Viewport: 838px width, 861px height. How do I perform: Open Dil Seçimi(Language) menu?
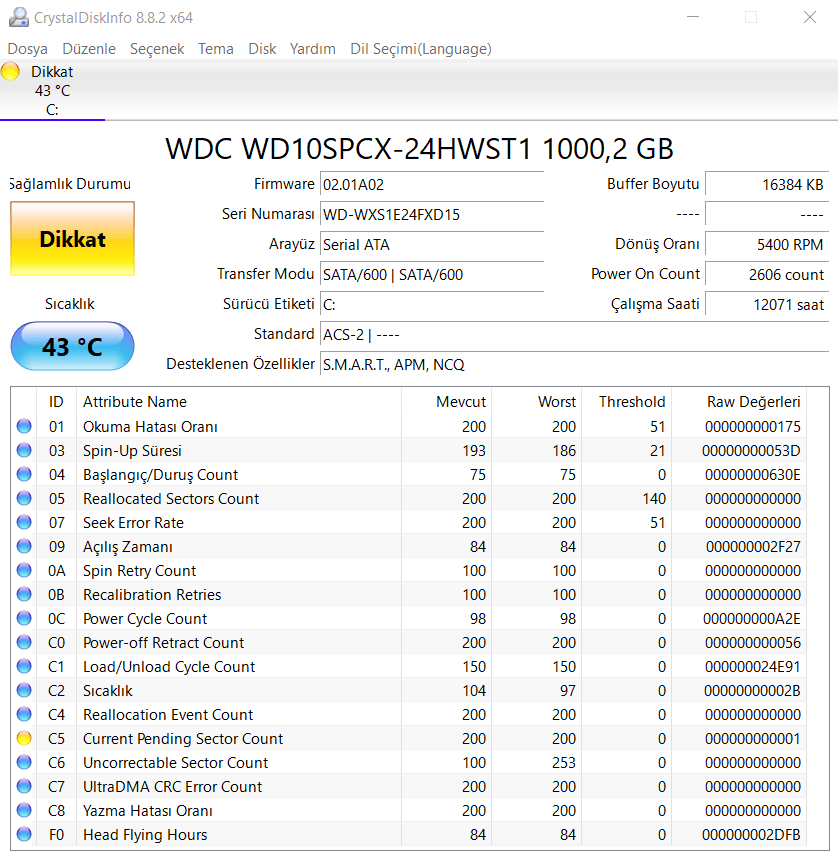click(x=421, y=49)
